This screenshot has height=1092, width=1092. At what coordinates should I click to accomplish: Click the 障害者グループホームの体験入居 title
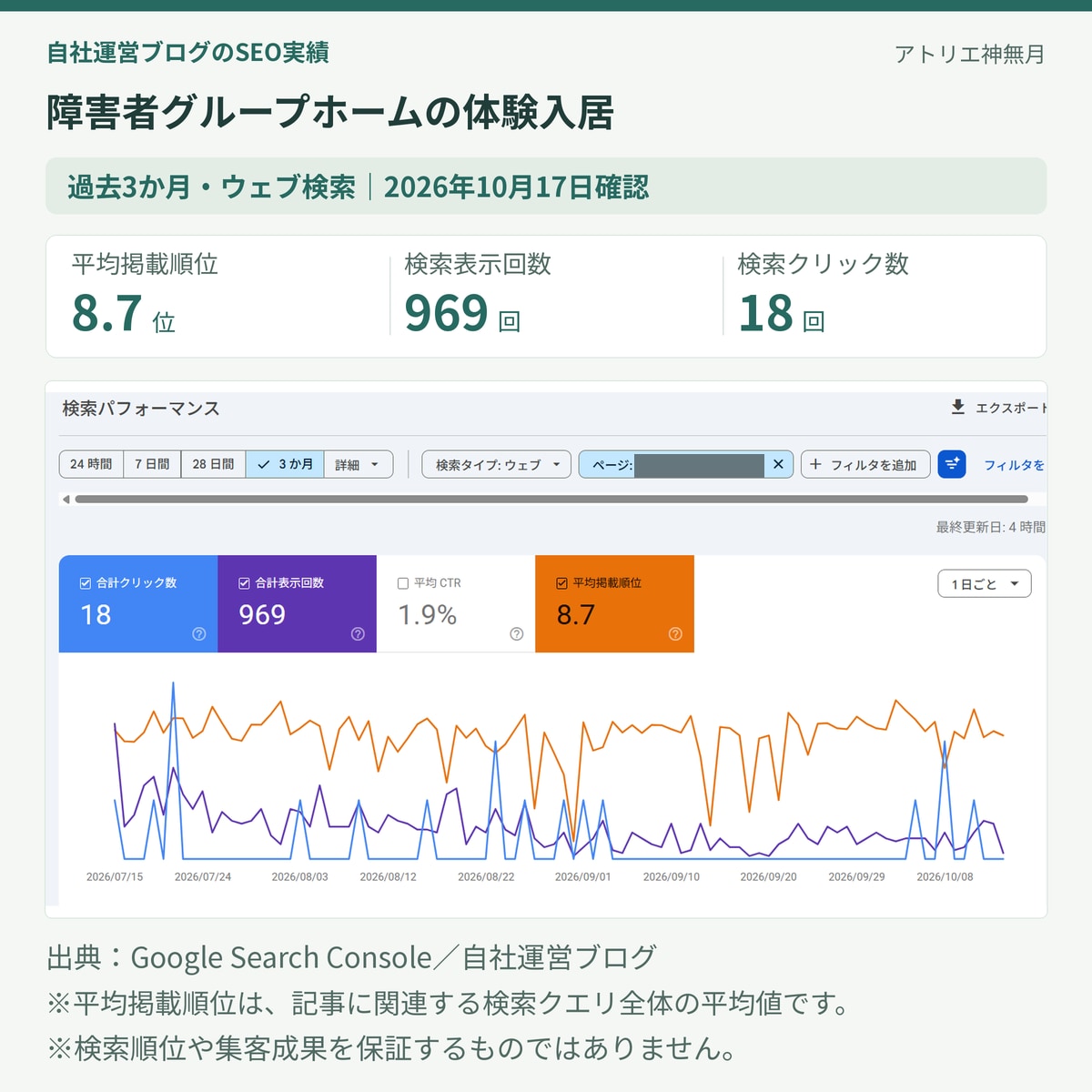click(330, 113)
